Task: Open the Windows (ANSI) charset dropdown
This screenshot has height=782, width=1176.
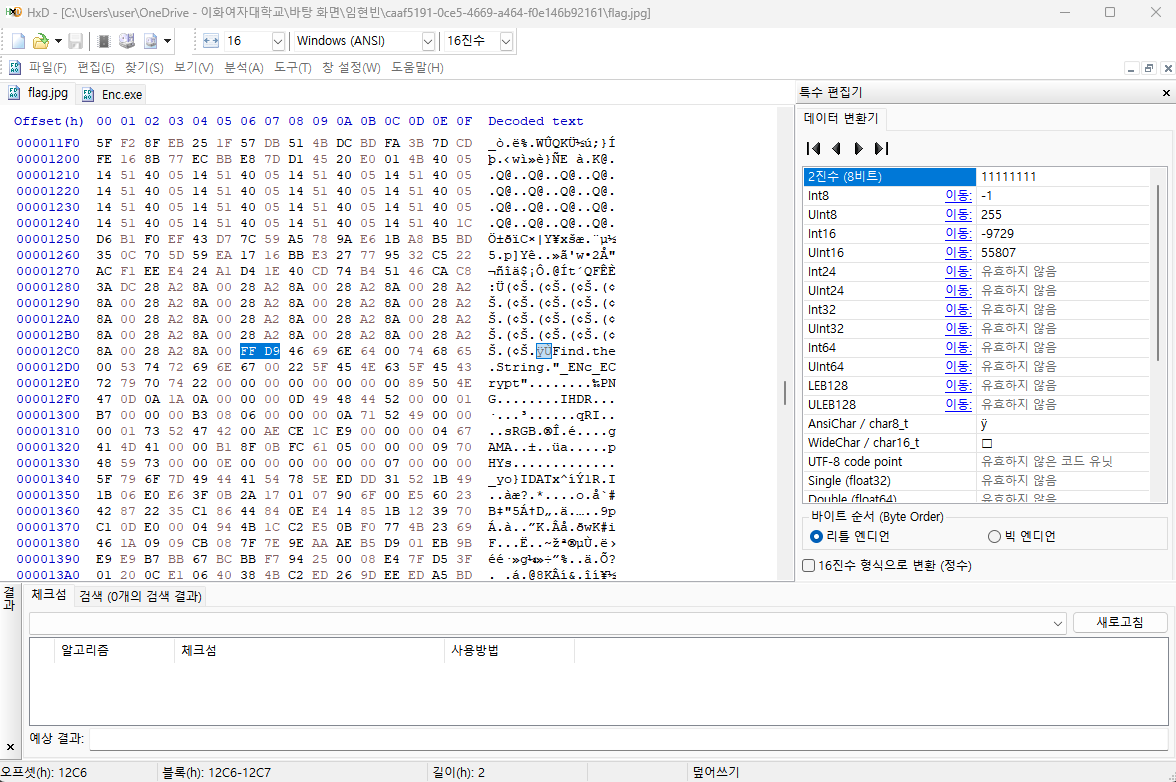Action: click(x=428, y=41)
